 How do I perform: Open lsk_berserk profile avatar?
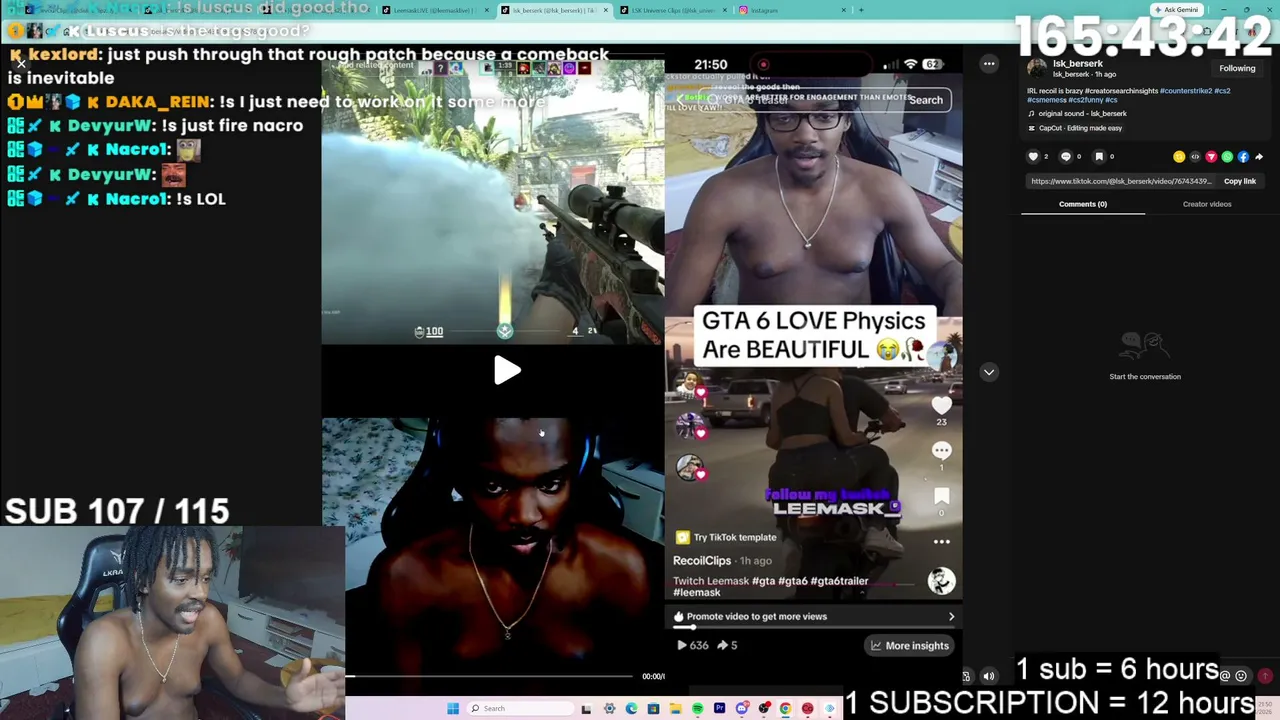coord(1037,68)
